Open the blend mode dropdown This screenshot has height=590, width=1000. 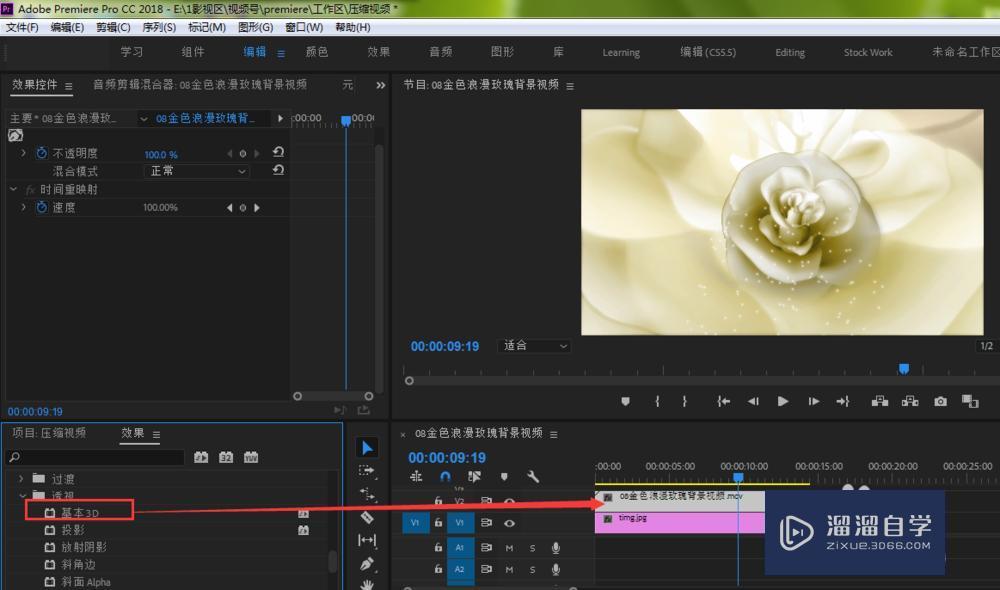pyautogui.click(x=196, y=171)
